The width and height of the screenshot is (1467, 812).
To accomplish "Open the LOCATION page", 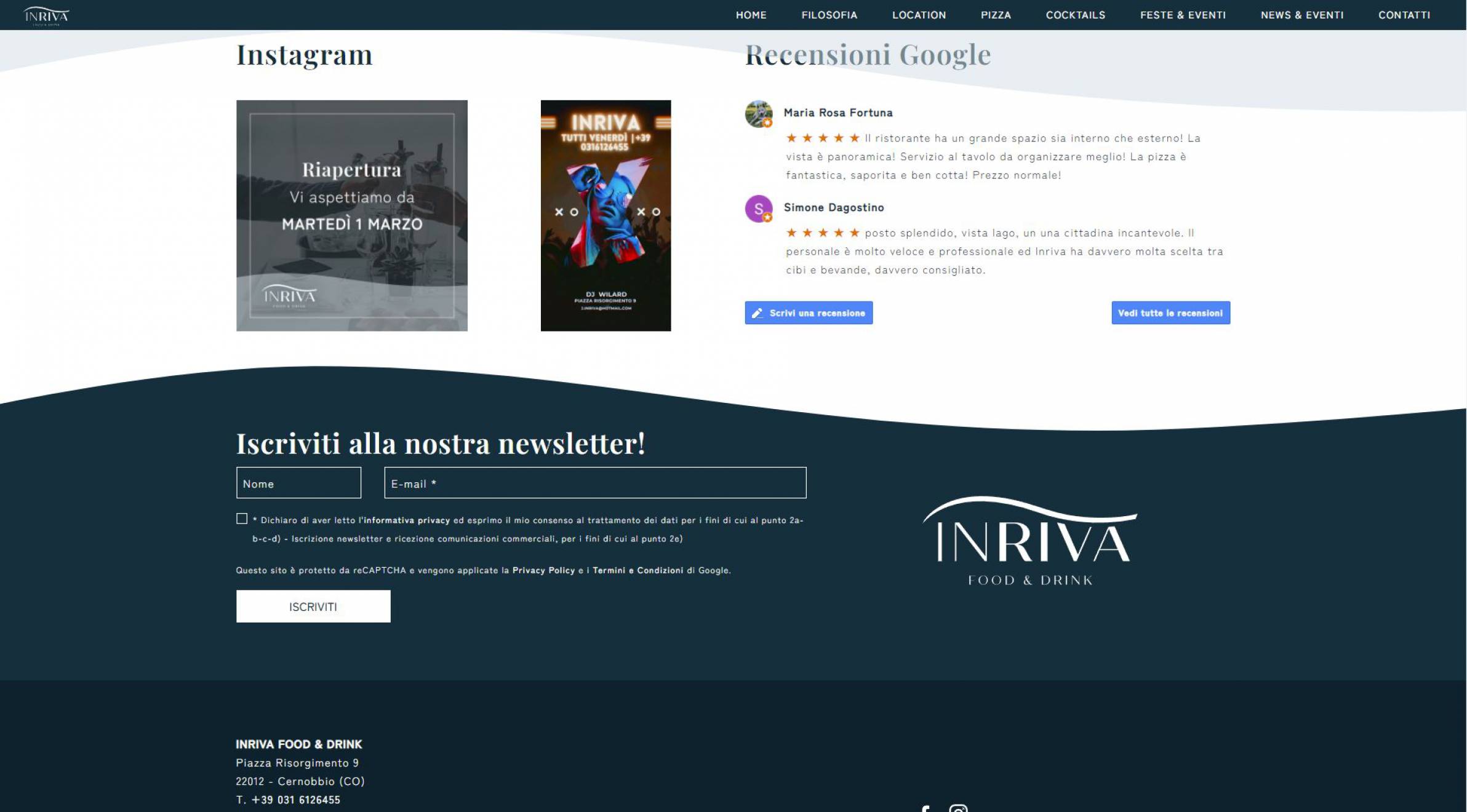I will click(919, 15).
